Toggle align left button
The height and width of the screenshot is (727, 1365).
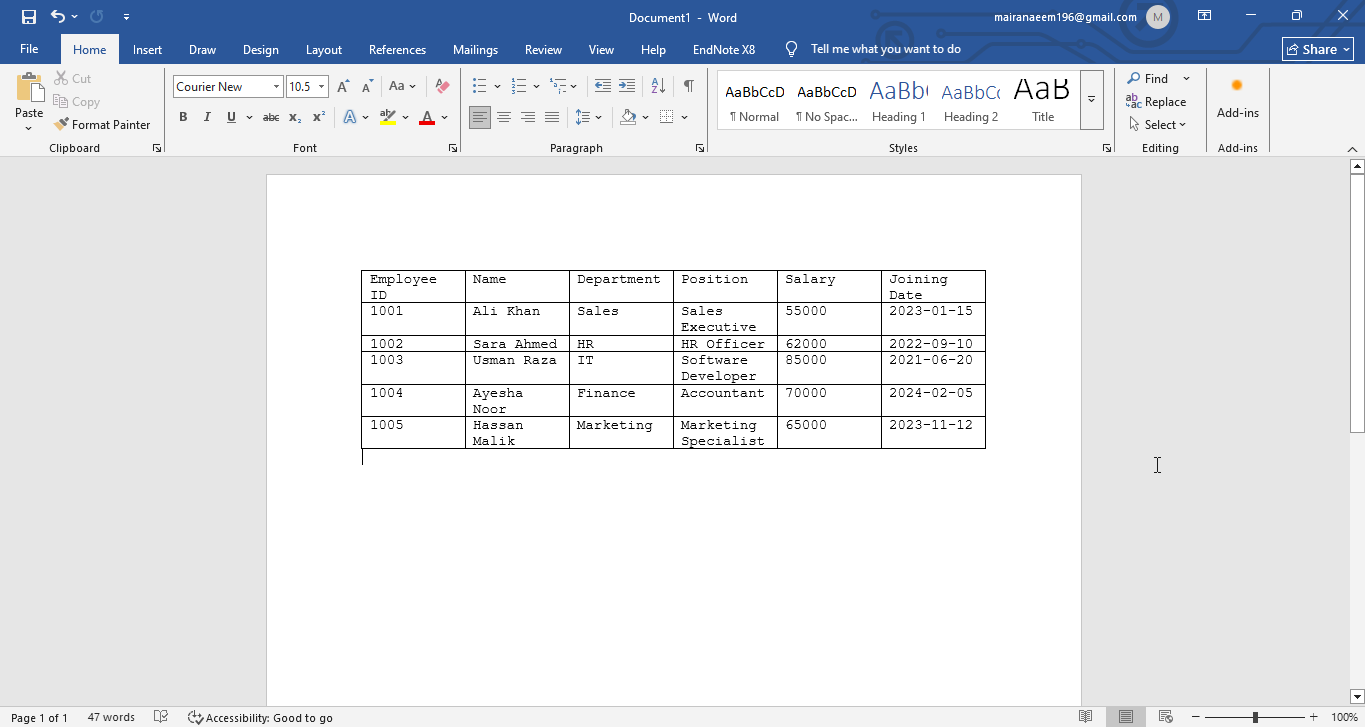point(480,117)
